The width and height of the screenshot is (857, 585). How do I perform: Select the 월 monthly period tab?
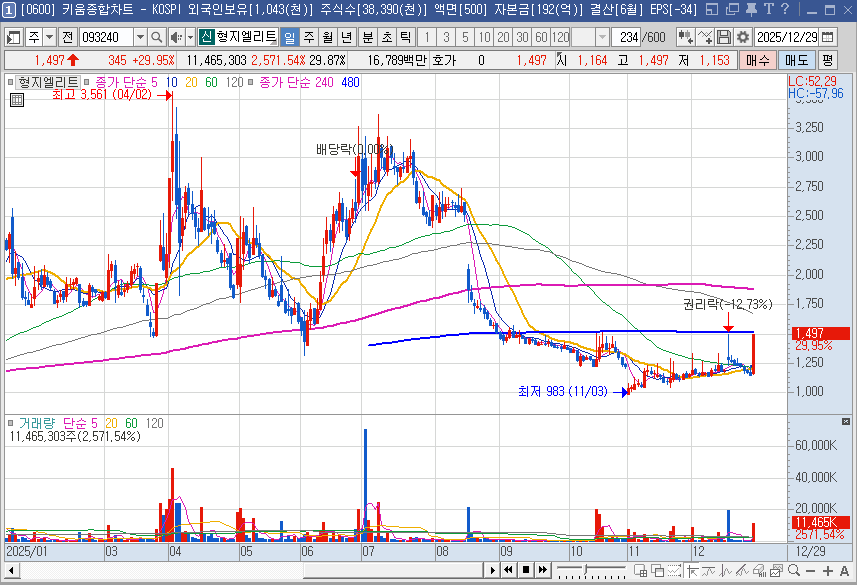(x=327, y=37)
